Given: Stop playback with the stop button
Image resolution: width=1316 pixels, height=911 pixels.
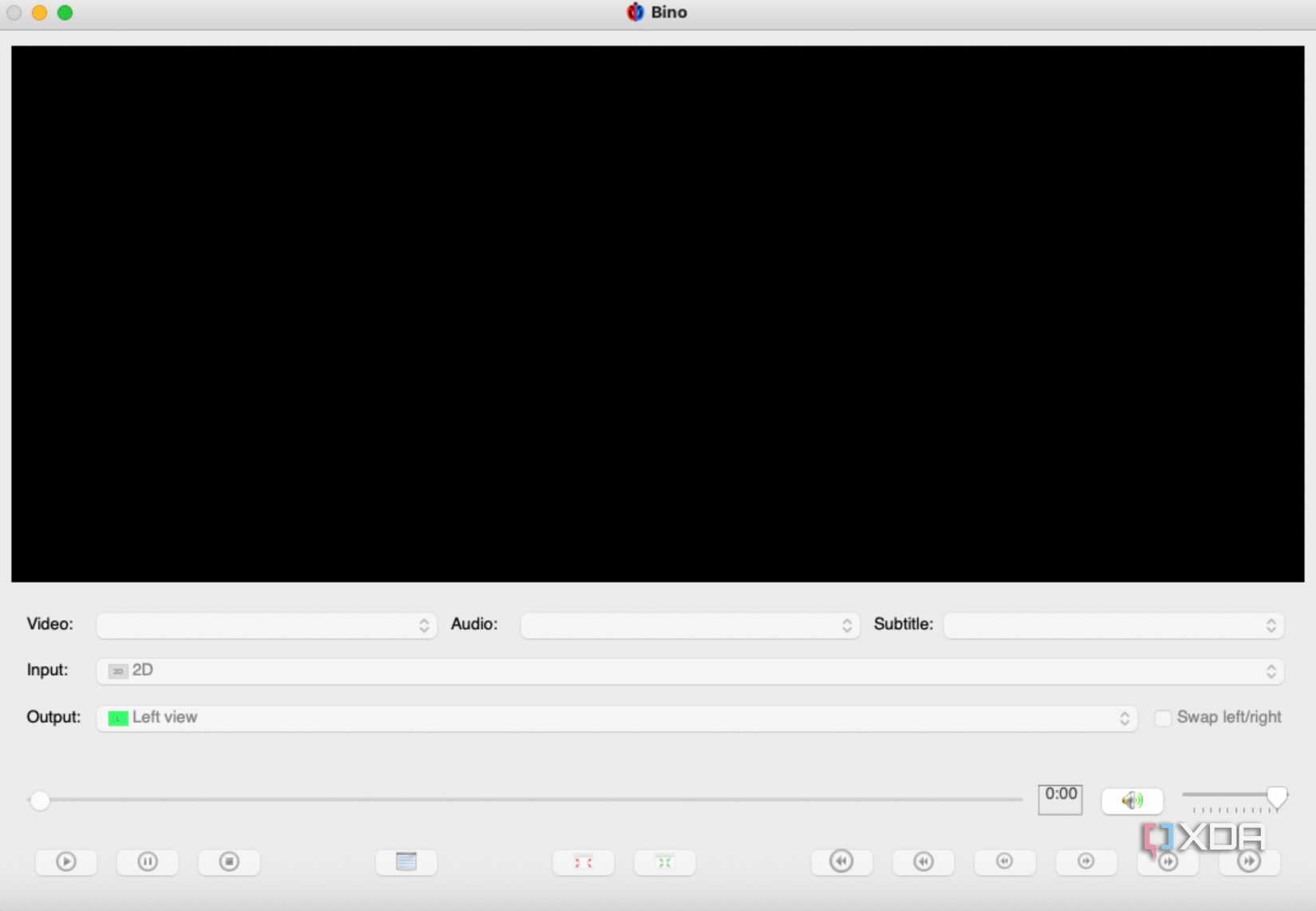Looking at the screenshot, I should [229, 862].
